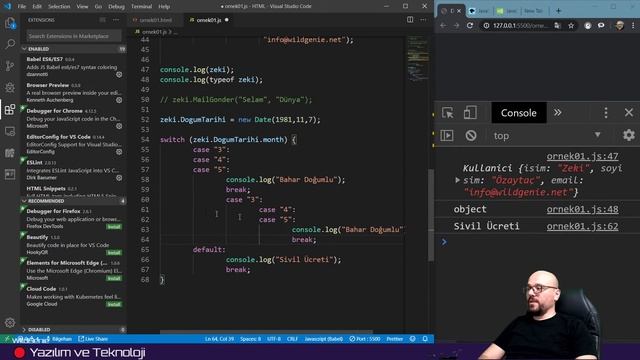Go back in the browser
640x360 pixels.
443,25
